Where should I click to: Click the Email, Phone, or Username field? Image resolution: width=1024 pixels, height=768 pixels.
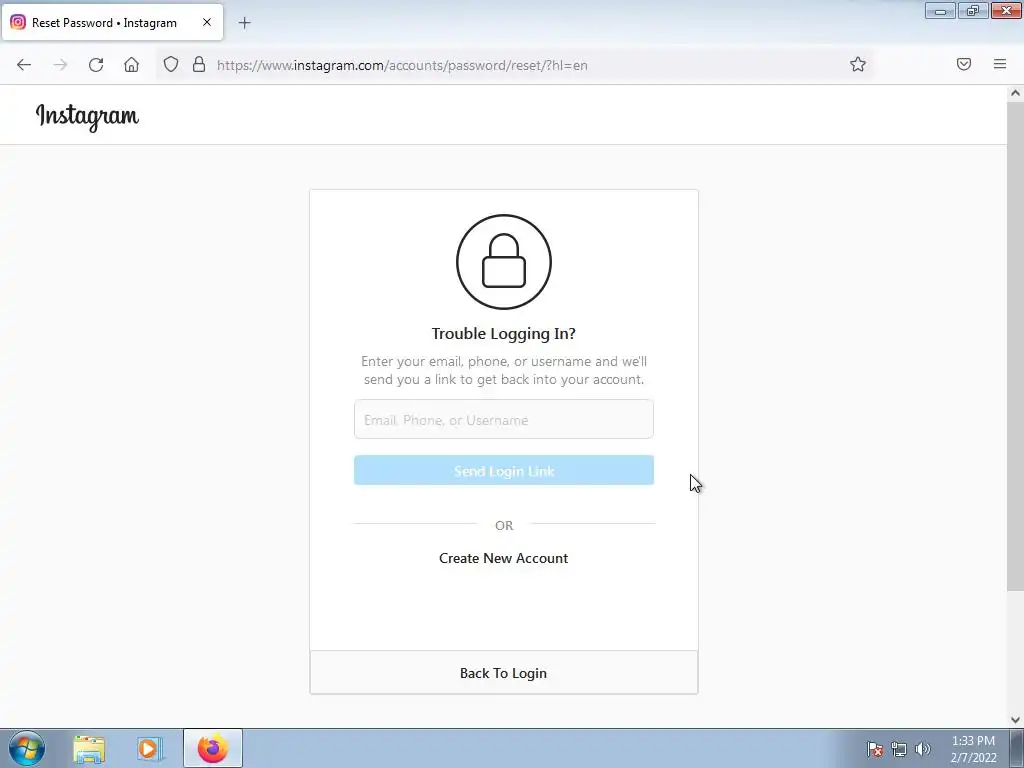tap(504, 419)
